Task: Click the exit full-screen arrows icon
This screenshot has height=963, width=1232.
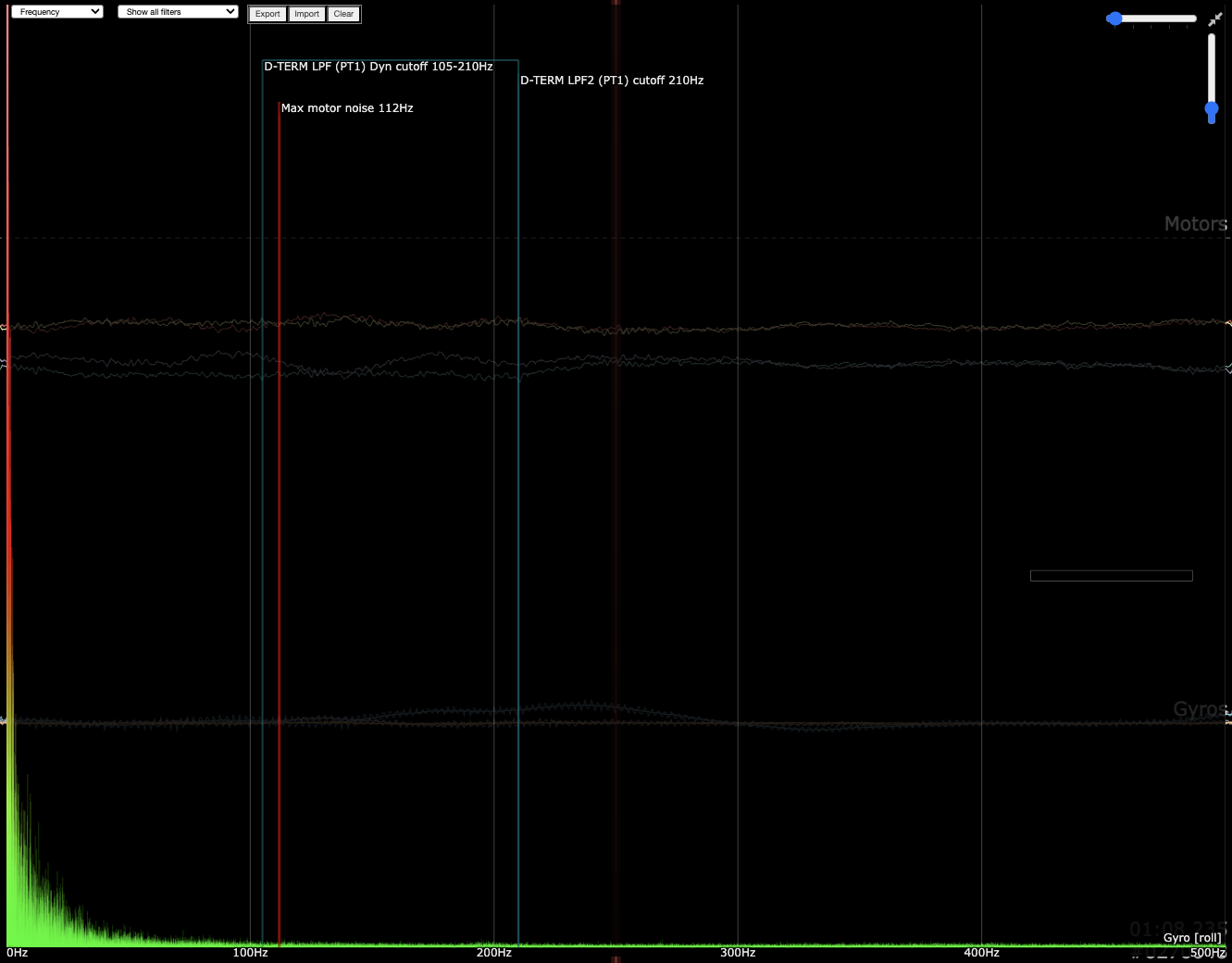Action: 1214,19
